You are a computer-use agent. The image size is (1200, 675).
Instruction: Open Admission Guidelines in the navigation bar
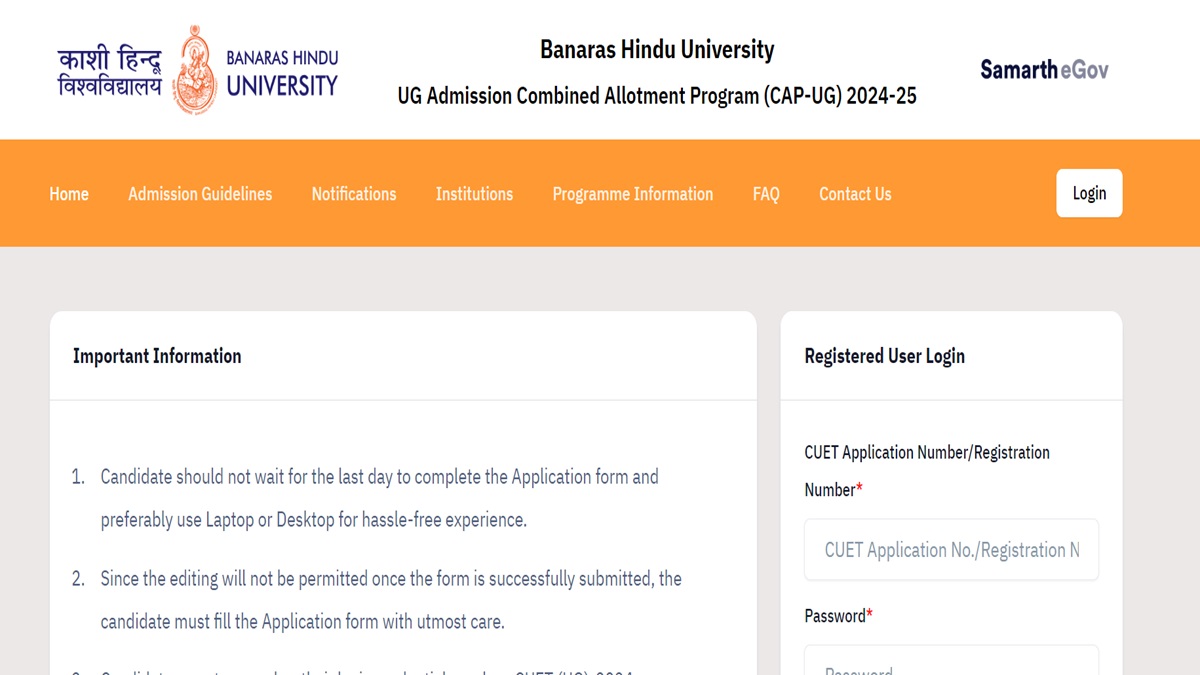click(x=200, y=194)
